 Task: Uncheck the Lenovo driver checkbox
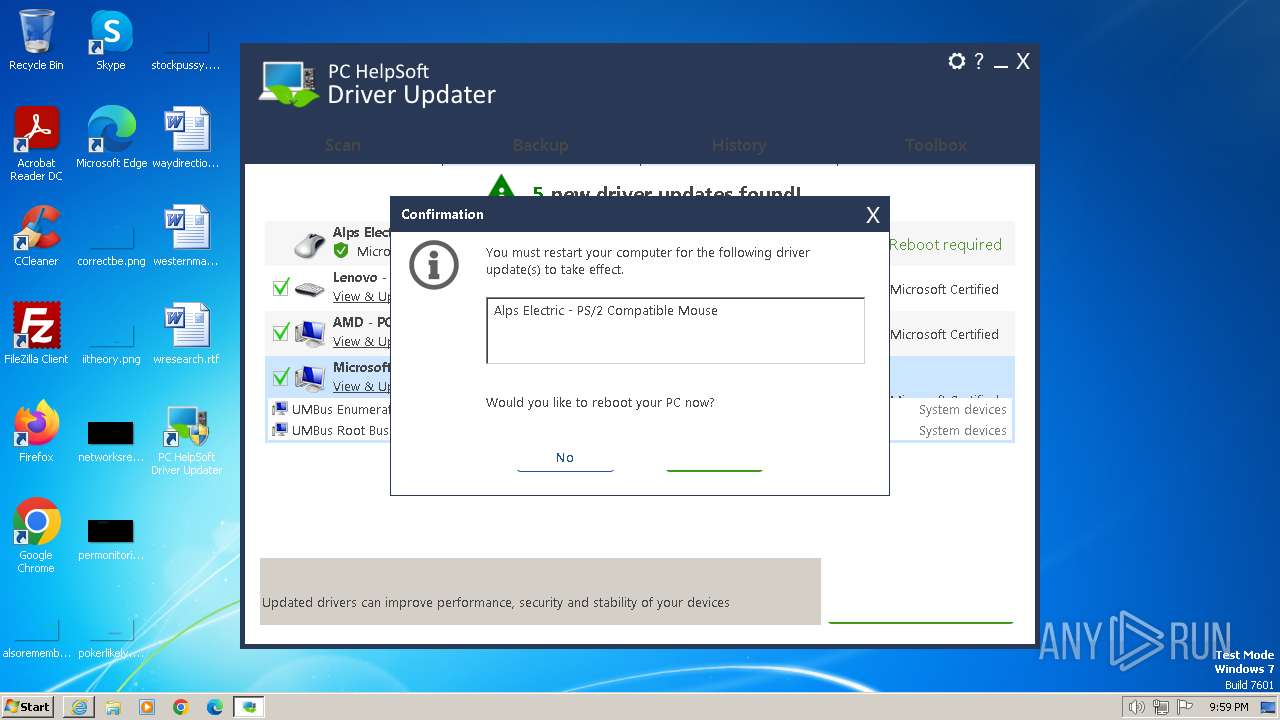coord(281,288)
